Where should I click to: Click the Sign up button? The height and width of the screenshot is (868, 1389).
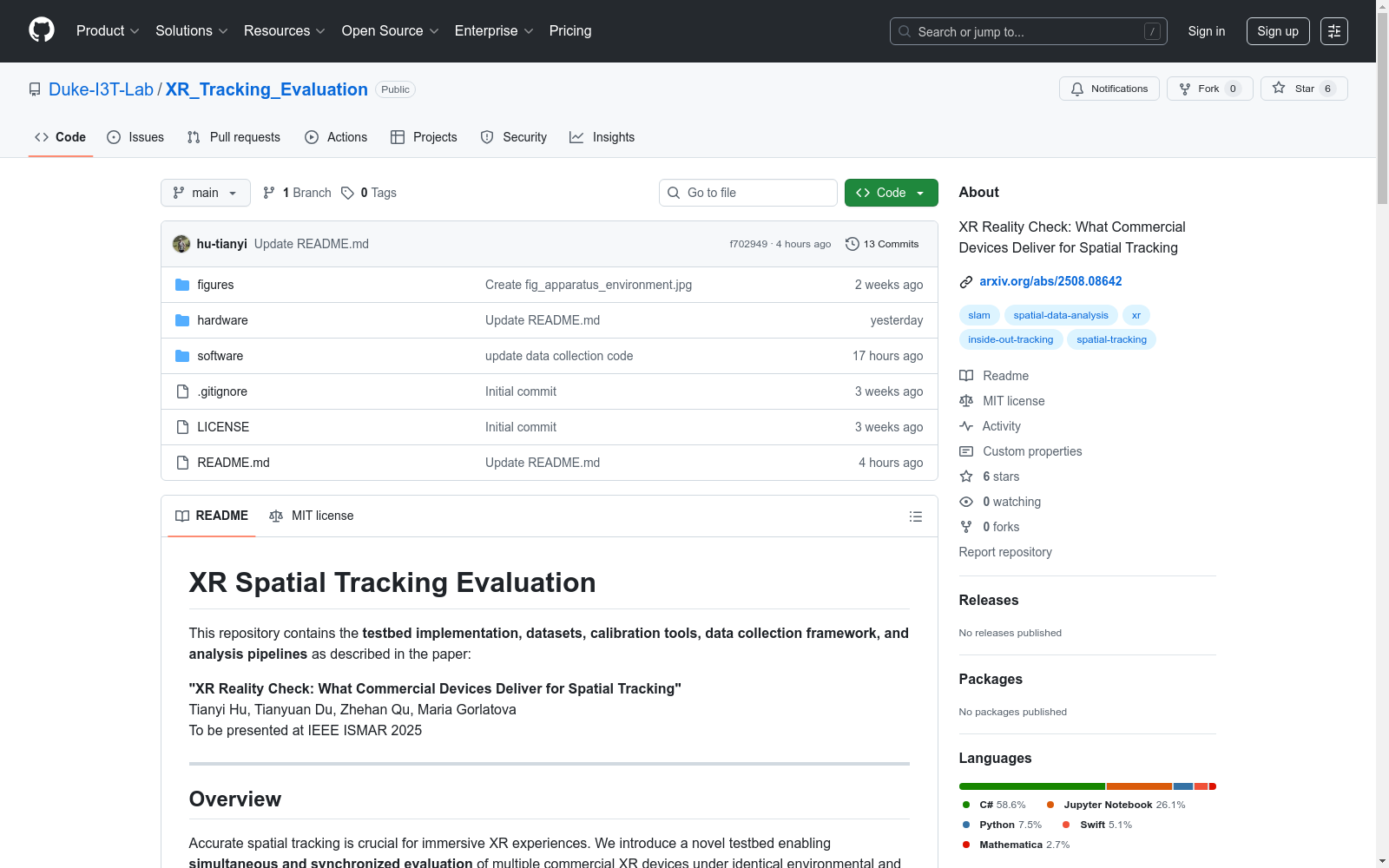[1278, 31]
